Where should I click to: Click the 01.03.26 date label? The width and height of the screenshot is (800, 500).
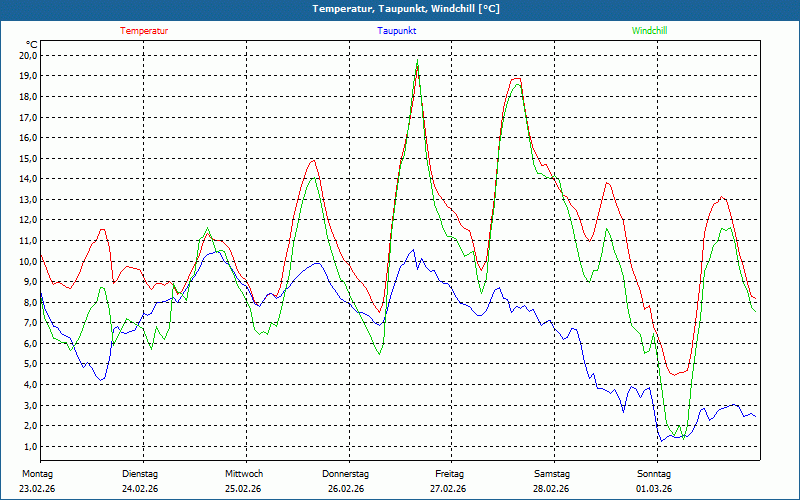[x=654, y=489]
